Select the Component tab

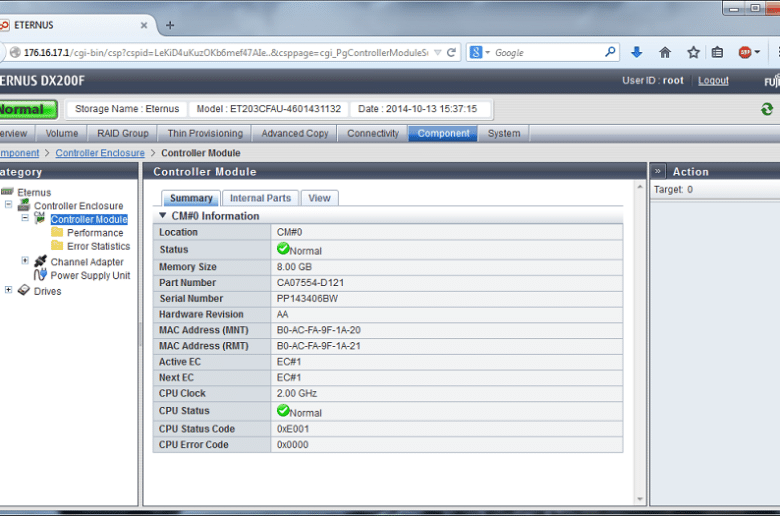point(443,133)
